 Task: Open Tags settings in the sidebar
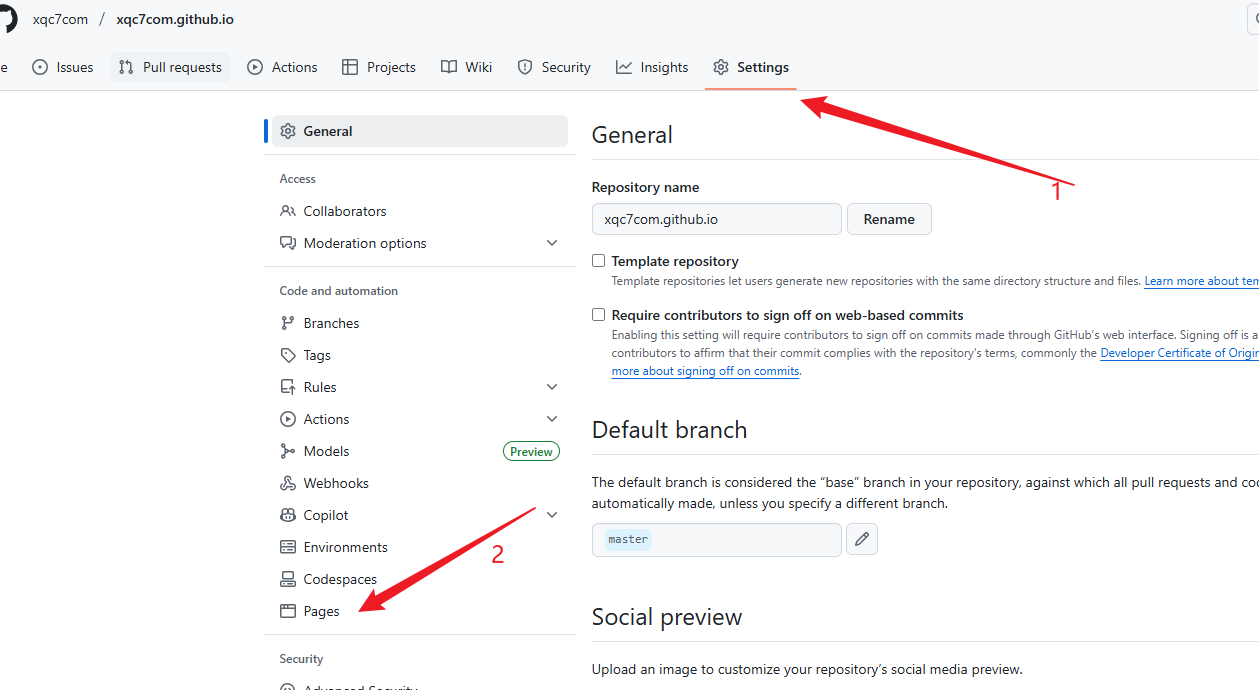[317, 355]
